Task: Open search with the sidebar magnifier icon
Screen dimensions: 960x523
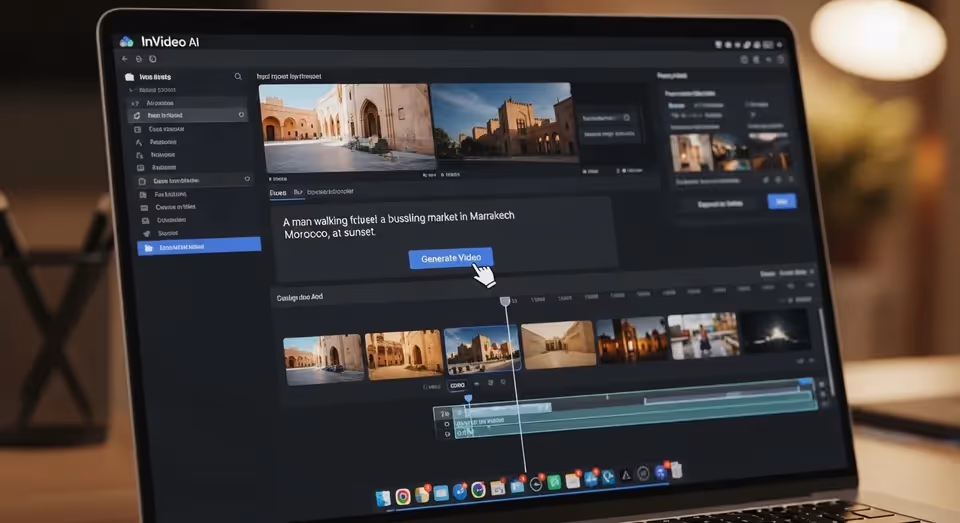Action: [x=238, y=77]
